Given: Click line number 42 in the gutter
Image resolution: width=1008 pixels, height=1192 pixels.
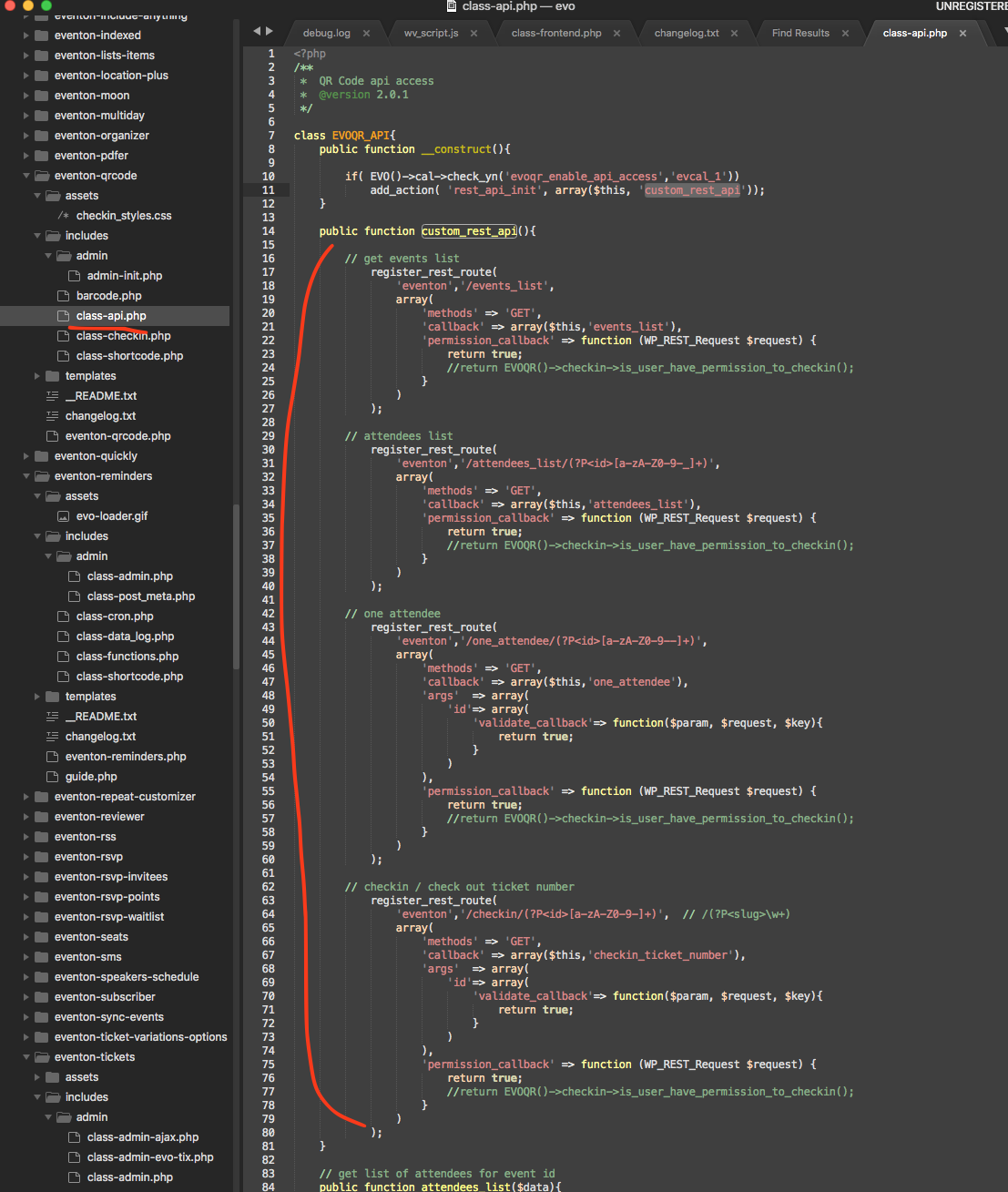Looking at the screenshot, I should tap(268, 614).
